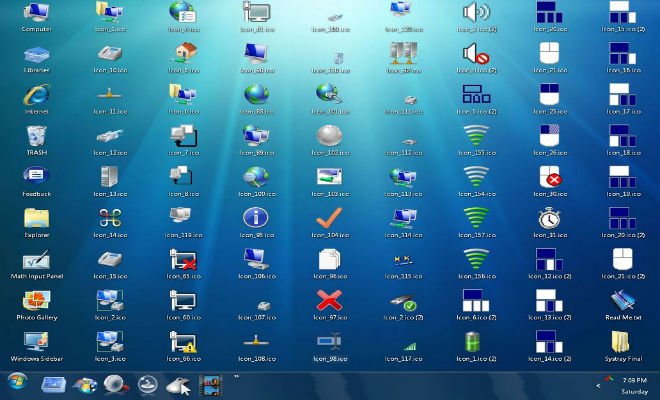The image size is (660, 400).
Task: Select Icon_2.ico (2) USB drive with check
Action: (x=403, y=302)
